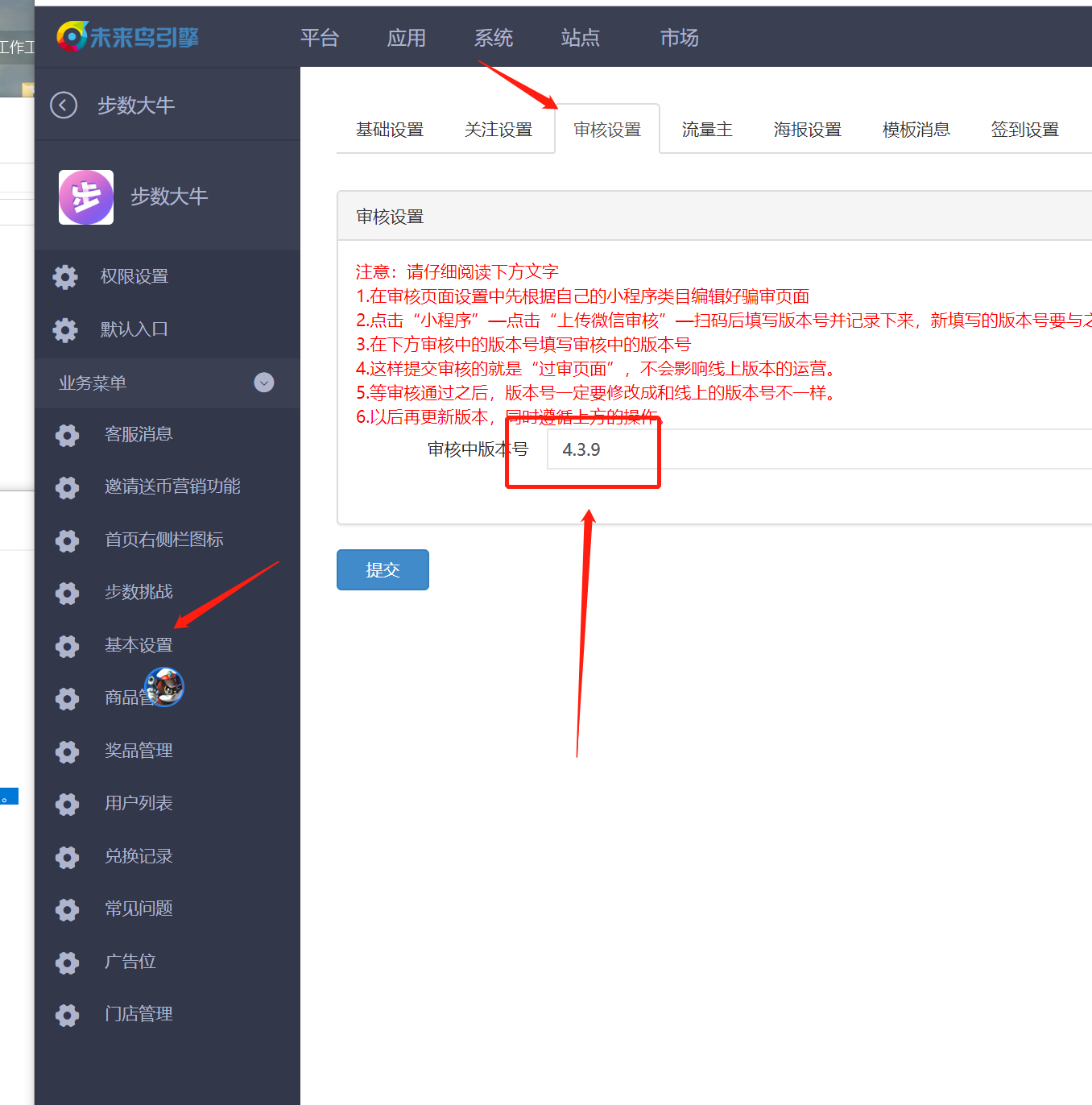The width and height of the screenshot is (1092, 1105).
Task: Open 步数挑战 menu item
Action: click(139, 592)
